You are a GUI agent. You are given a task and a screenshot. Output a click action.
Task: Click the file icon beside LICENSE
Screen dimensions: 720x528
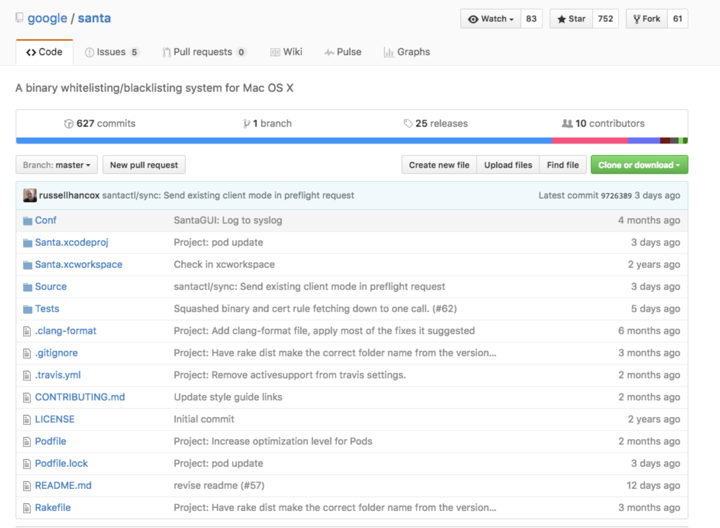coord(27,419)
